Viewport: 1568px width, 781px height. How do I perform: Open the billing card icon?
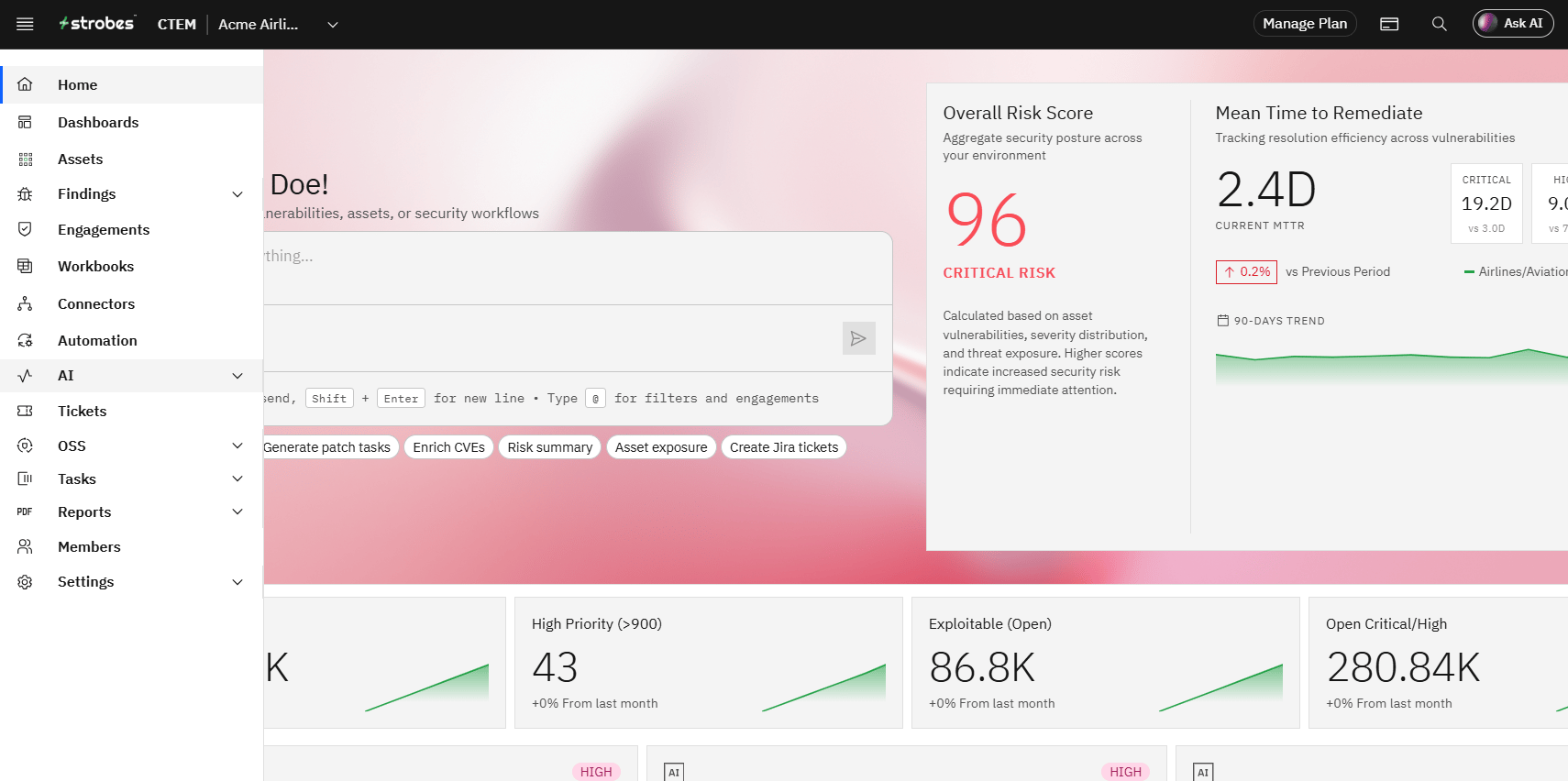[x=1389, y=24]
